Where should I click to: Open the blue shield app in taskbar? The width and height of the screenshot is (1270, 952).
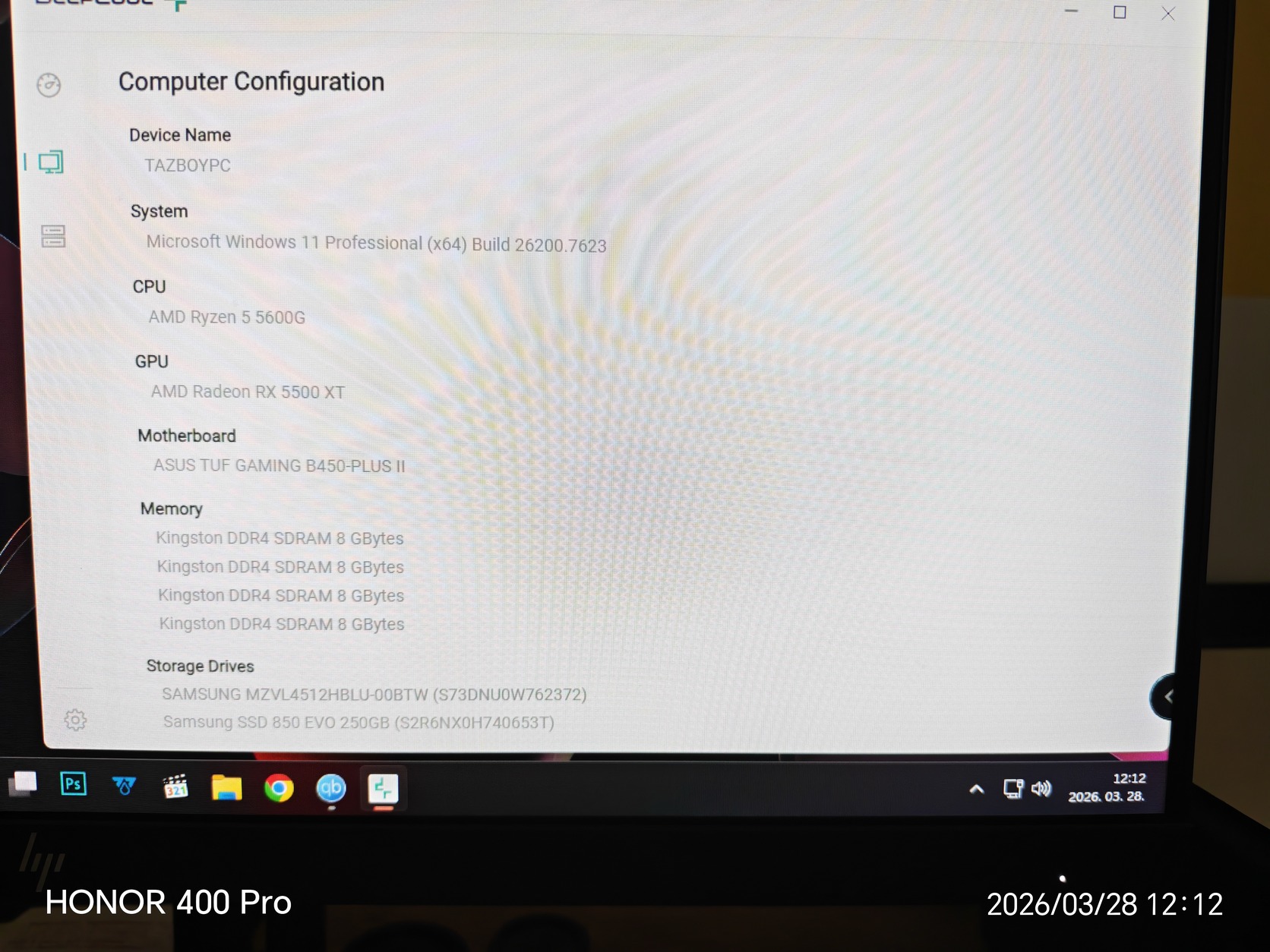click(x=124, y=786)
